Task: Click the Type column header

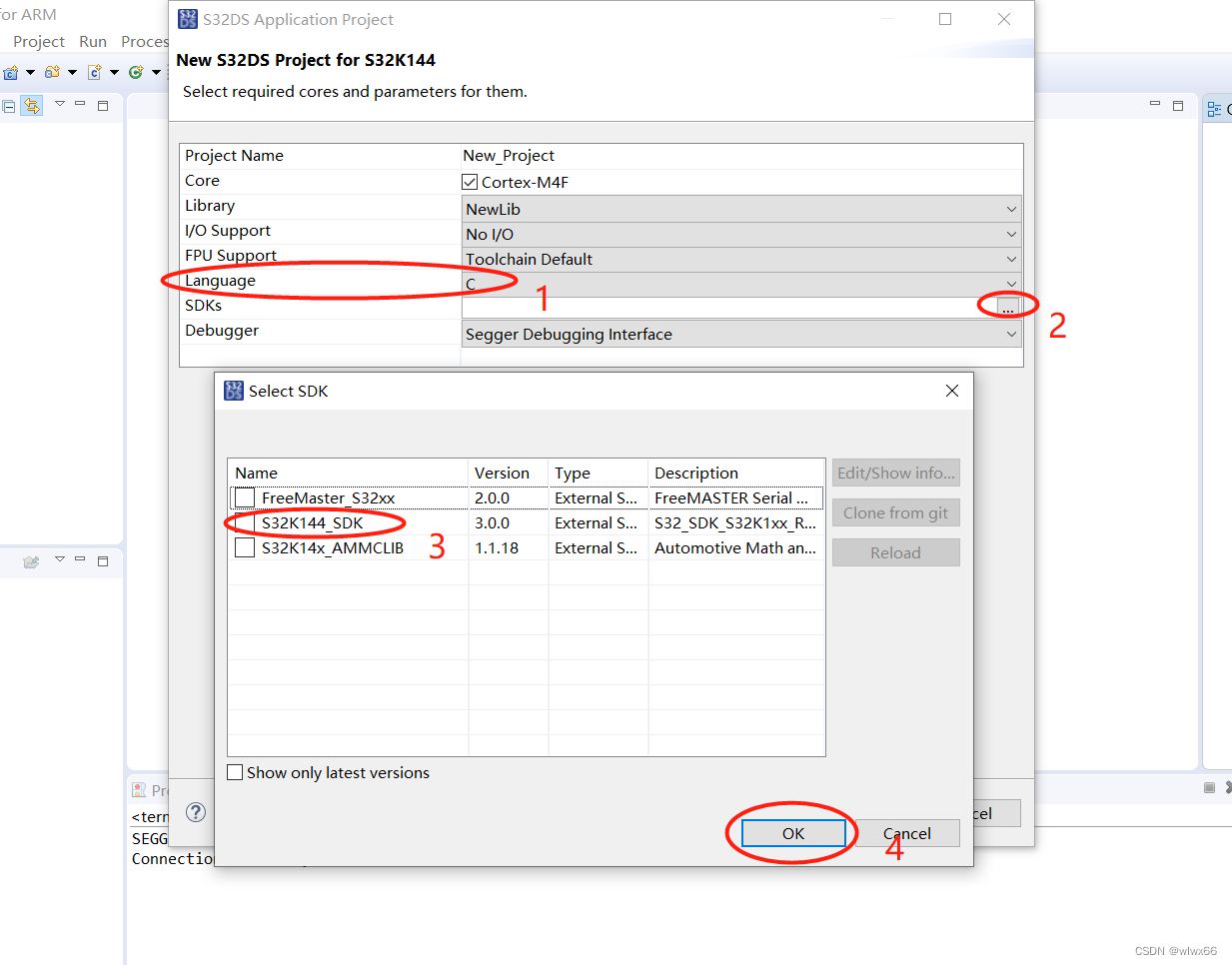Action: click(x=599, y=473)
